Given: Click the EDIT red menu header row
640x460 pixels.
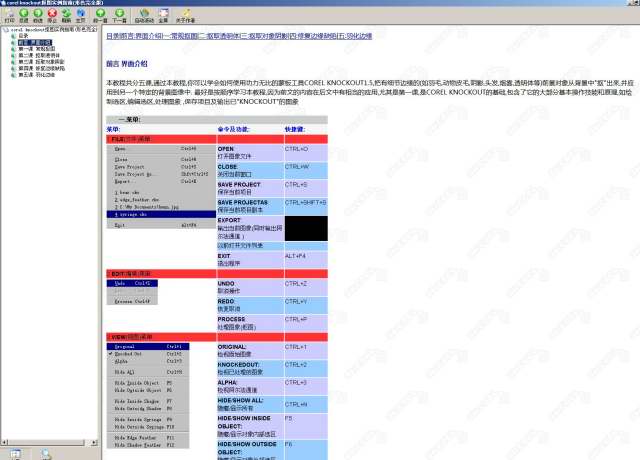Looking at the screenshot, I should [217, 273].
